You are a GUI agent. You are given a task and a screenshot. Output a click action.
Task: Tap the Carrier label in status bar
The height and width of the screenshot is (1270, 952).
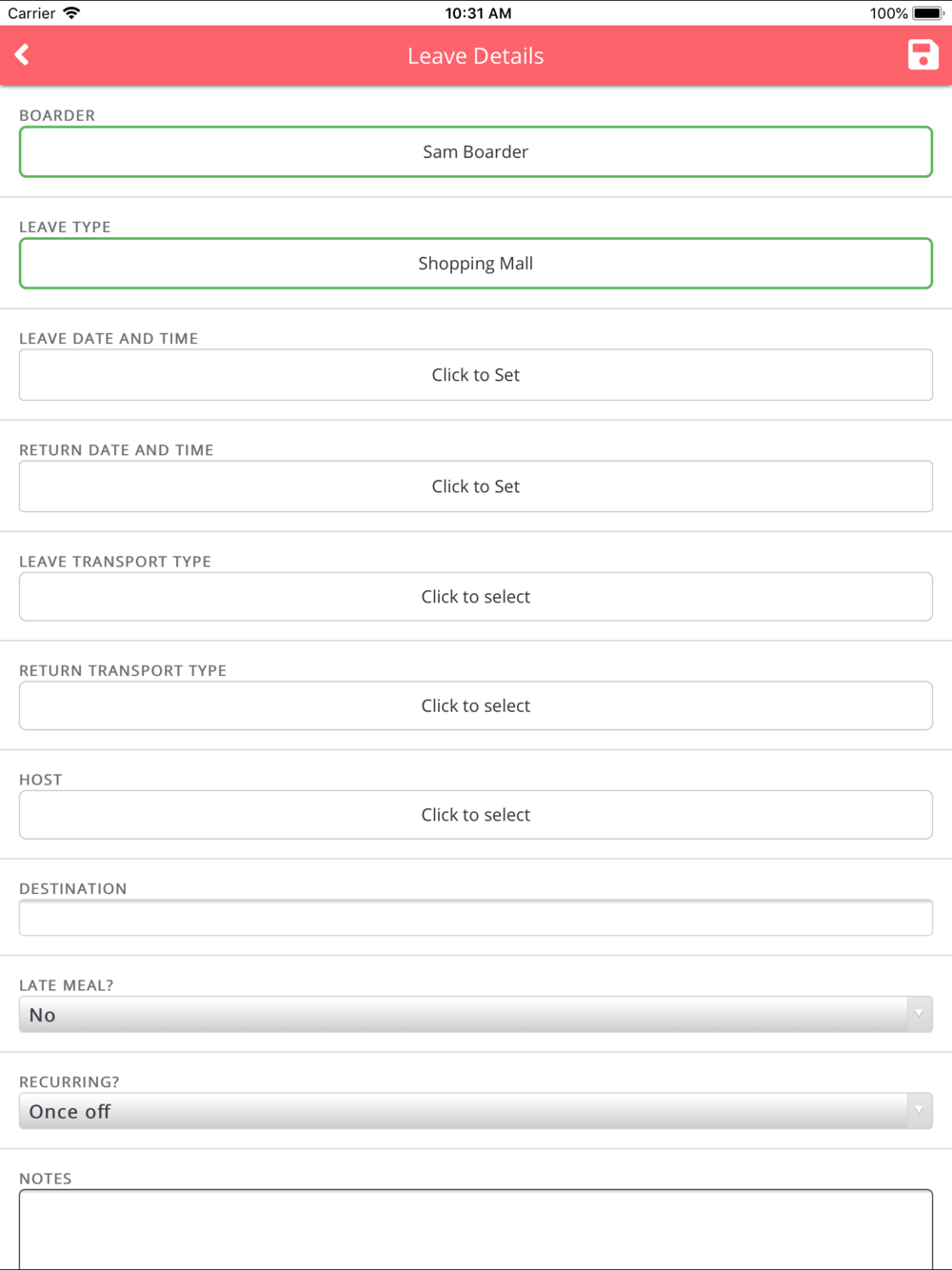[x=31, y=13]
